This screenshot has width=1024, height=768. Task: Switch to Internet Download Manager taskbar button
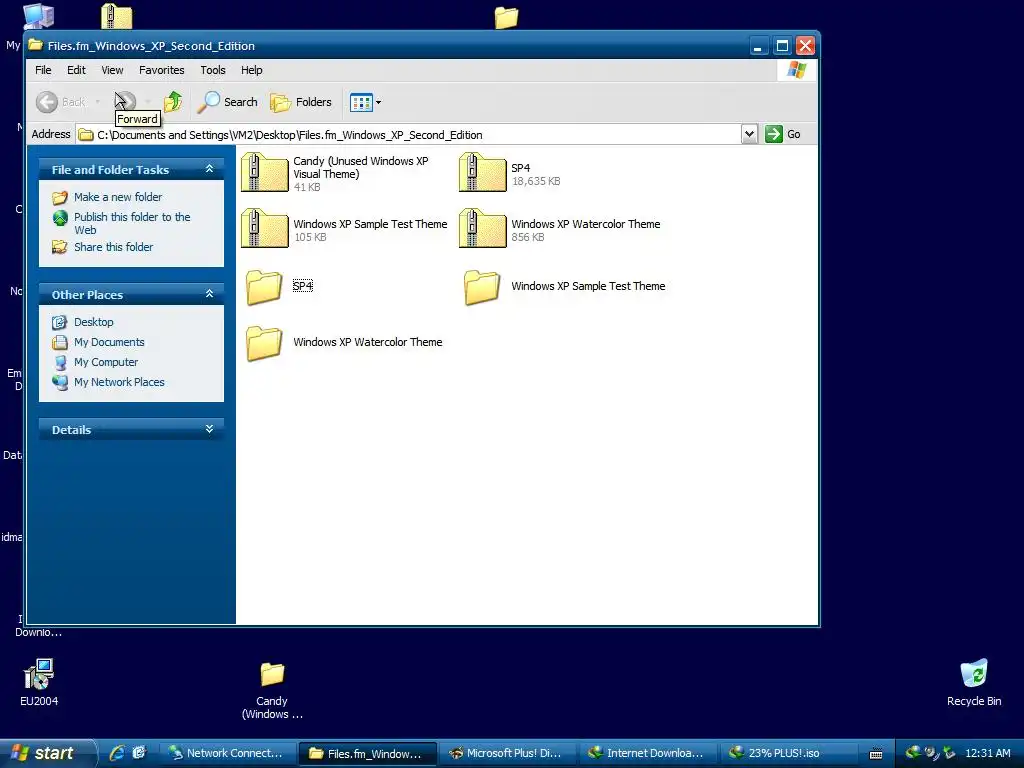(647, 753)
